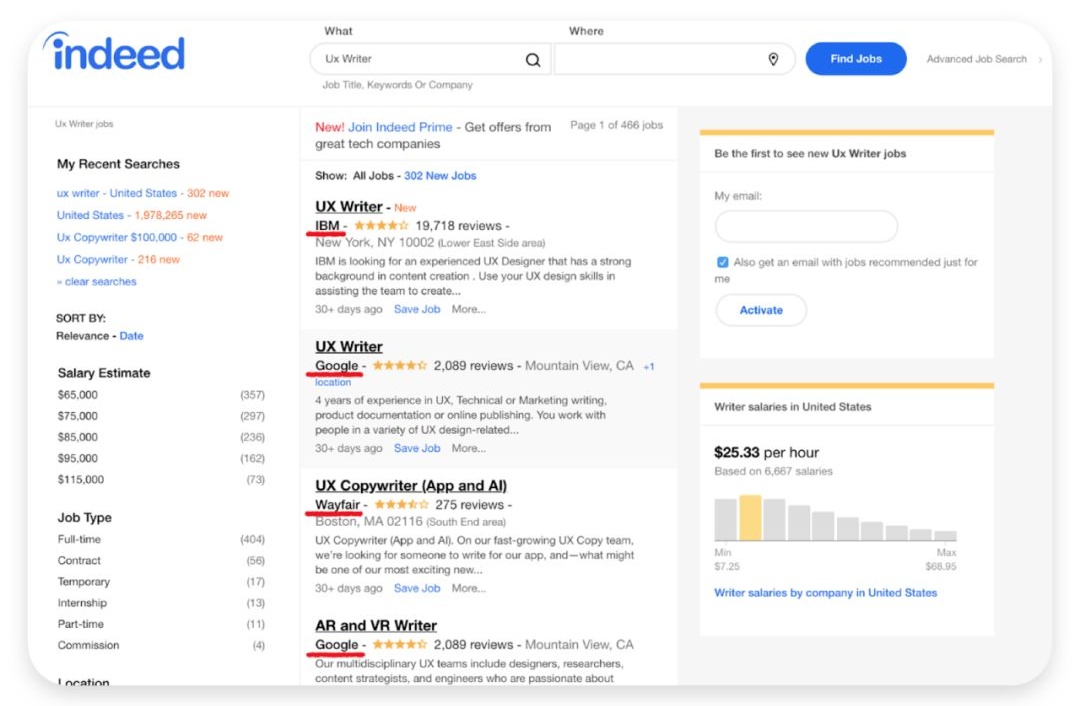Open 'Ux Copywriter - 216 new' recent search
The height and width of the screenshot is (706, 1080).
pos(118,260)
